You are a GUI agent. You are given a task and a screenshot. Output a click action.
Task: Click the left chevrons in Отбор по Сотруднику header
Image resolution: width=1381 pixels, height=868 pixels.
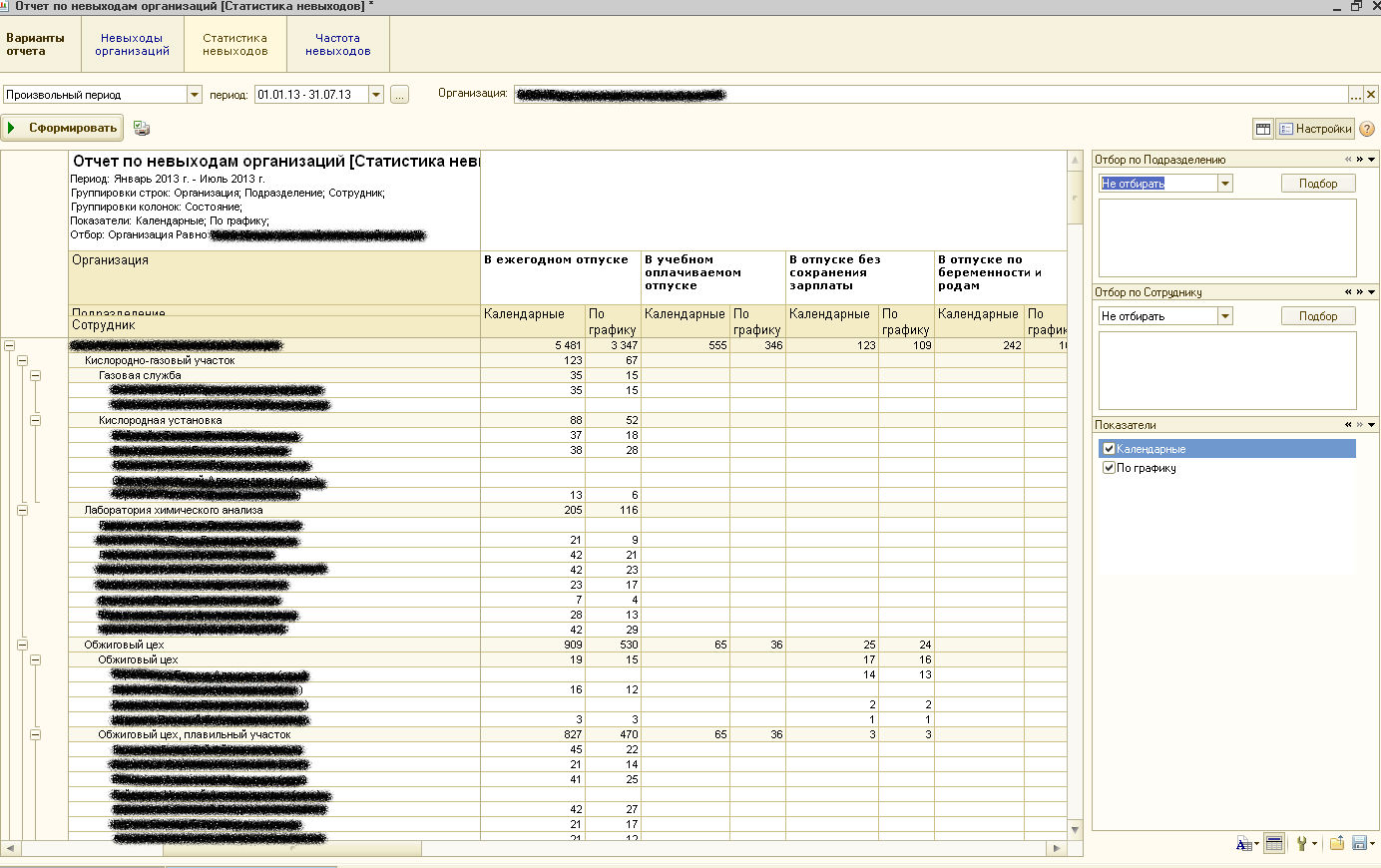pos(1348,292)
